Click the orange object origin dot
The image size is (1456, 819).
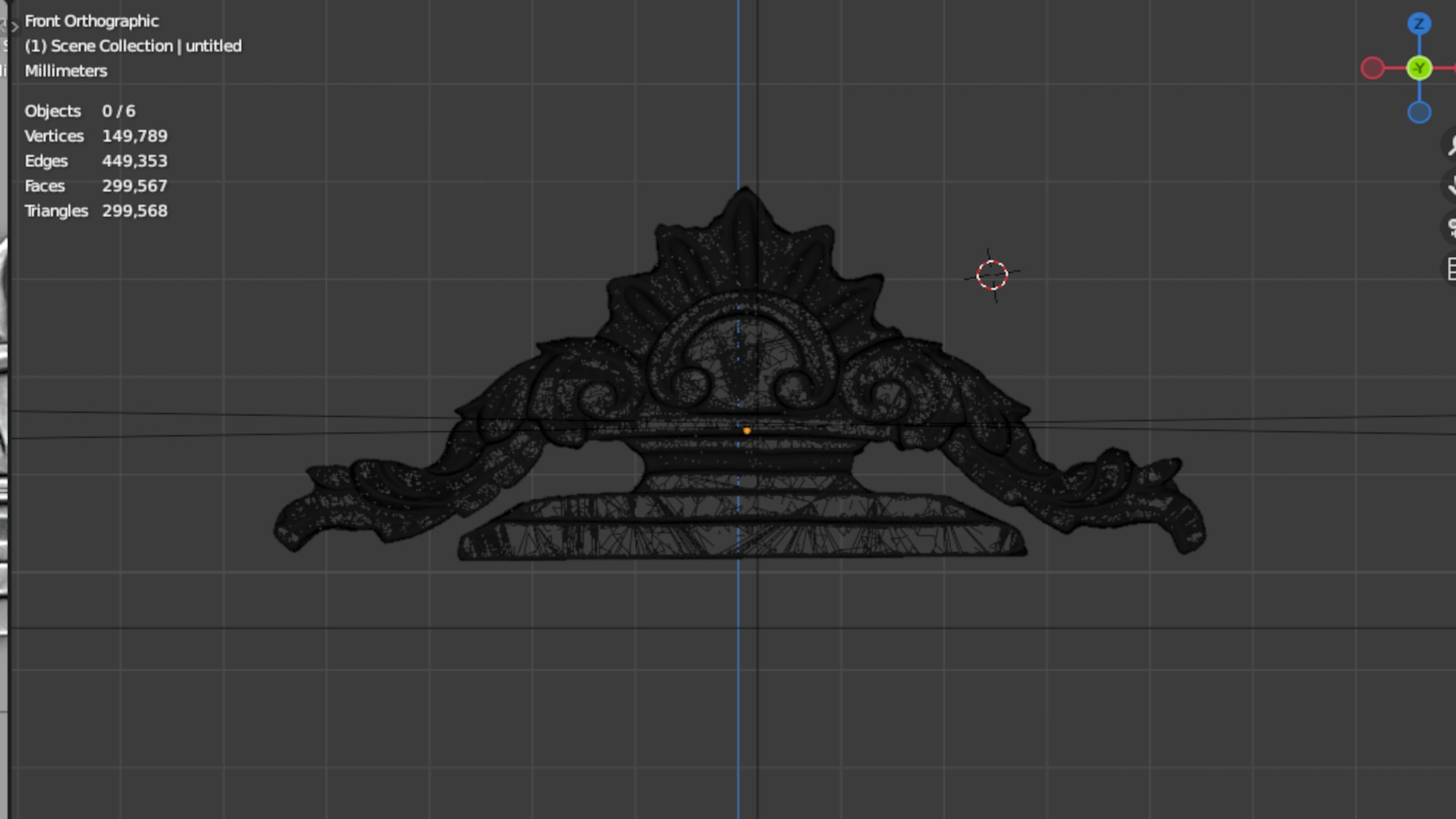tap(747, 431)
